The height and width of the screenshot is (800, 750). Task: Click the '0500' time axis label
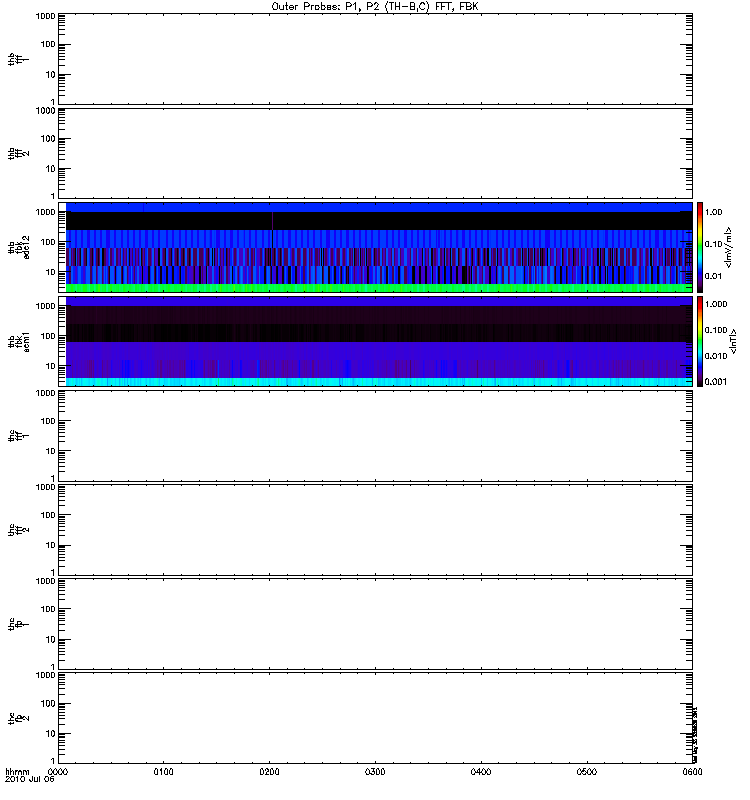(x=587, y=772)
